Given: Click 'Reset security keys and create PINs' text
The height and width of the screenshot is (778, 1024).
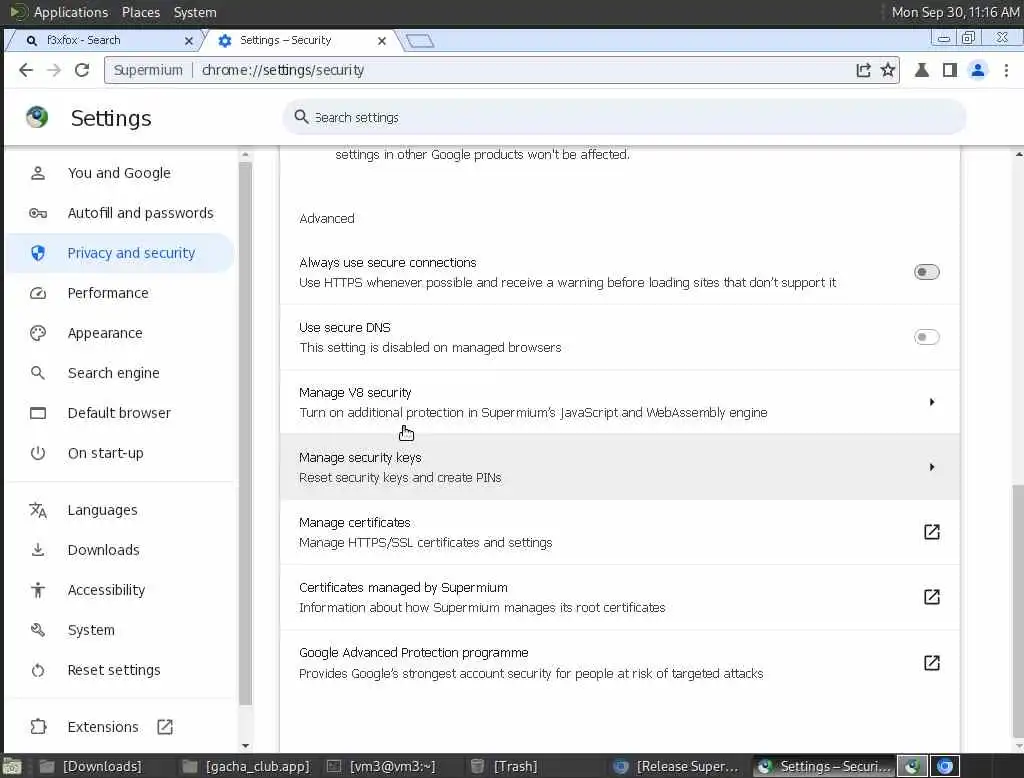Looking at the screenshot, I should [400, 478].
